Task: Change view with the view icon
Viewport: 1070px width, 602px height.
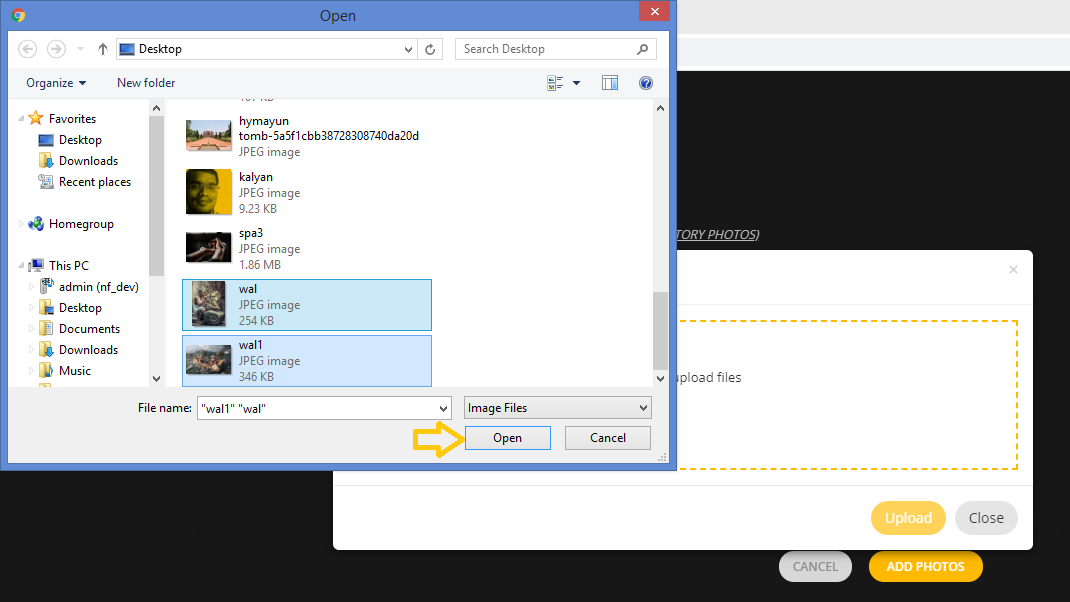Action: coord(555,83)
